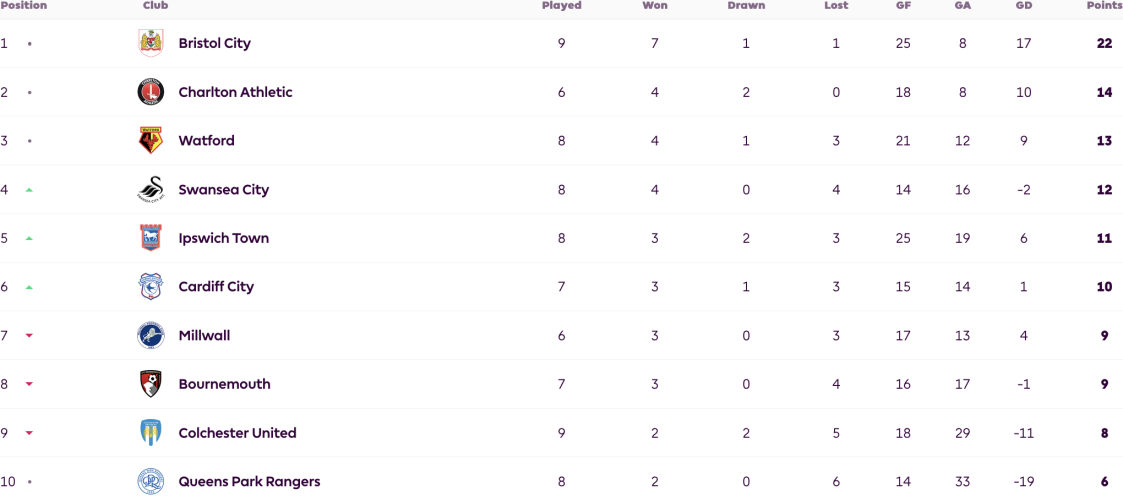Screen dimensions: 1123x500
Task: Select the Queens Park Rangers crest
Action: click(150, 481)
